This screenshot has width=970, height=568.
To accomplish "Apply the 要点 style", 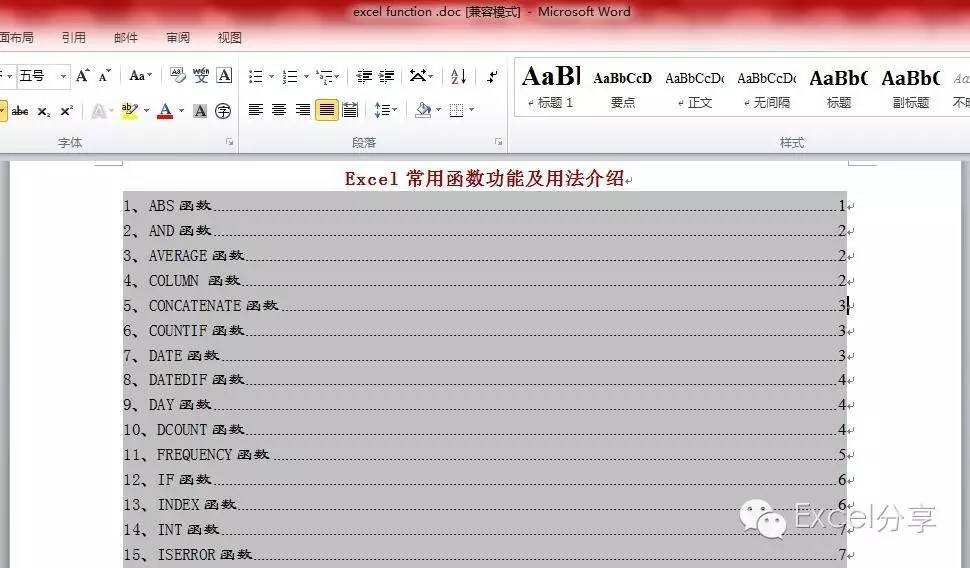I will [623, 87].
